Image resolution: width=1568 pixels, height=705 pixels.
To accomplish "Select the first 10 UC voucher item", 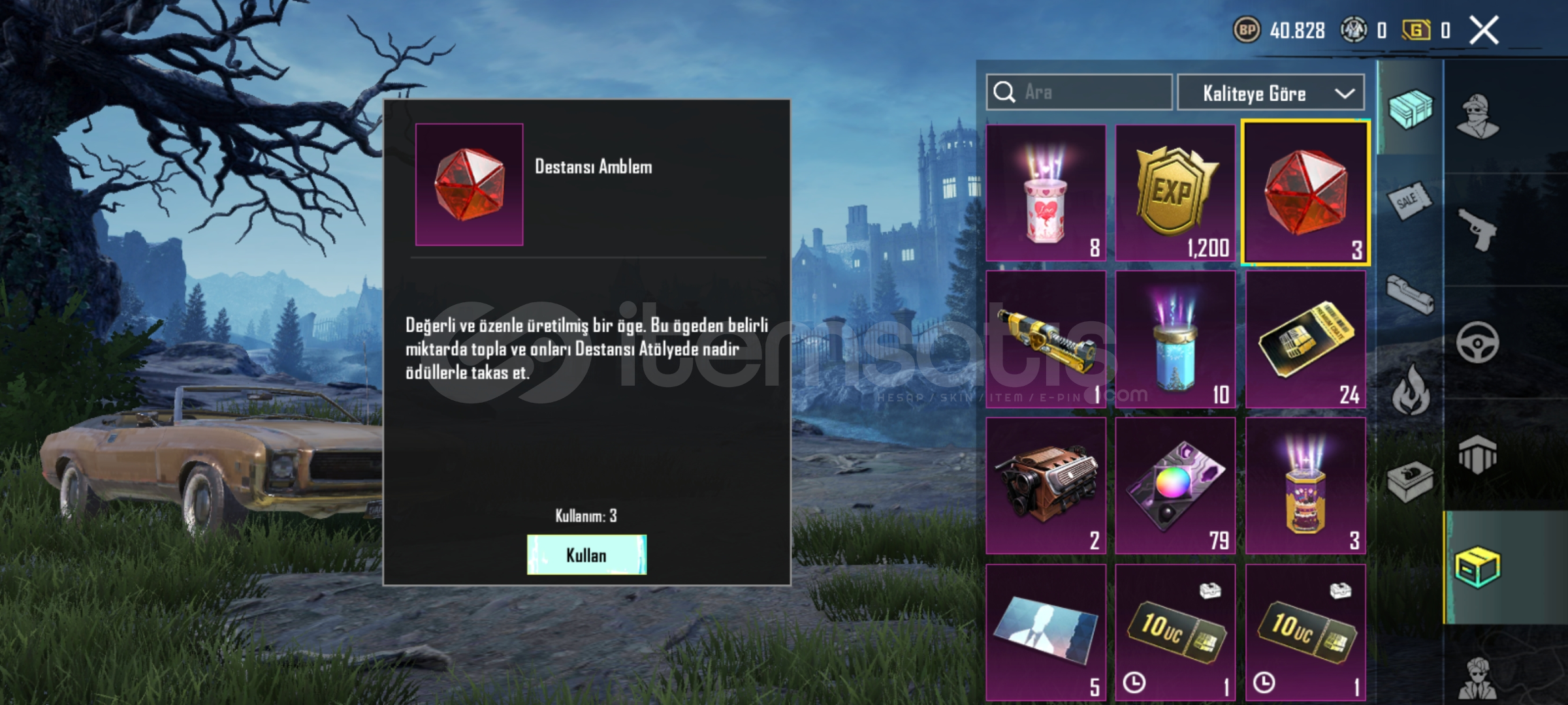I will tap(1175, 633).
